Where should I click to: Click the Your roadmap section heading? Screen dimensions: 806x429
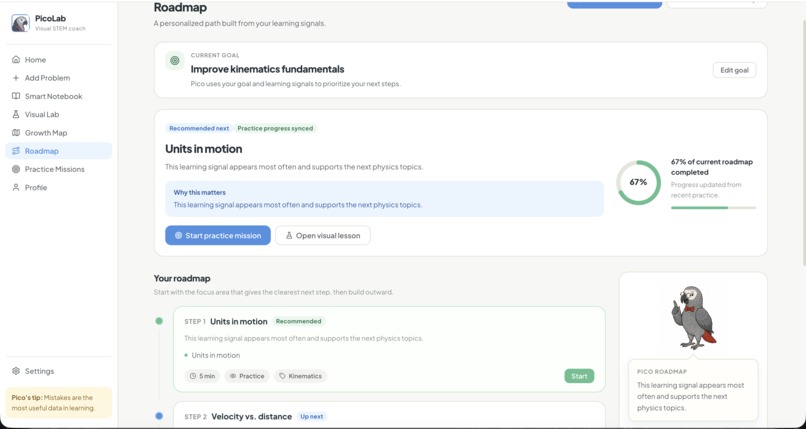[182, 278]
